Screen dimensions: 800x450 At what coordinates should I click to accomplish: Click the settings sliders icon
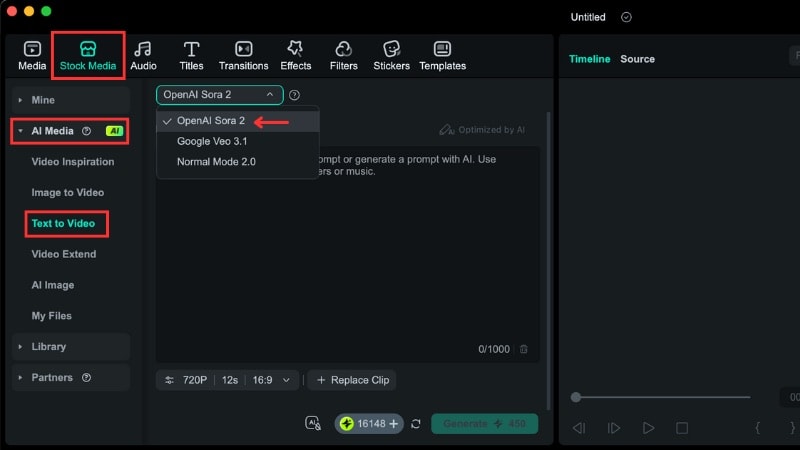169,380
